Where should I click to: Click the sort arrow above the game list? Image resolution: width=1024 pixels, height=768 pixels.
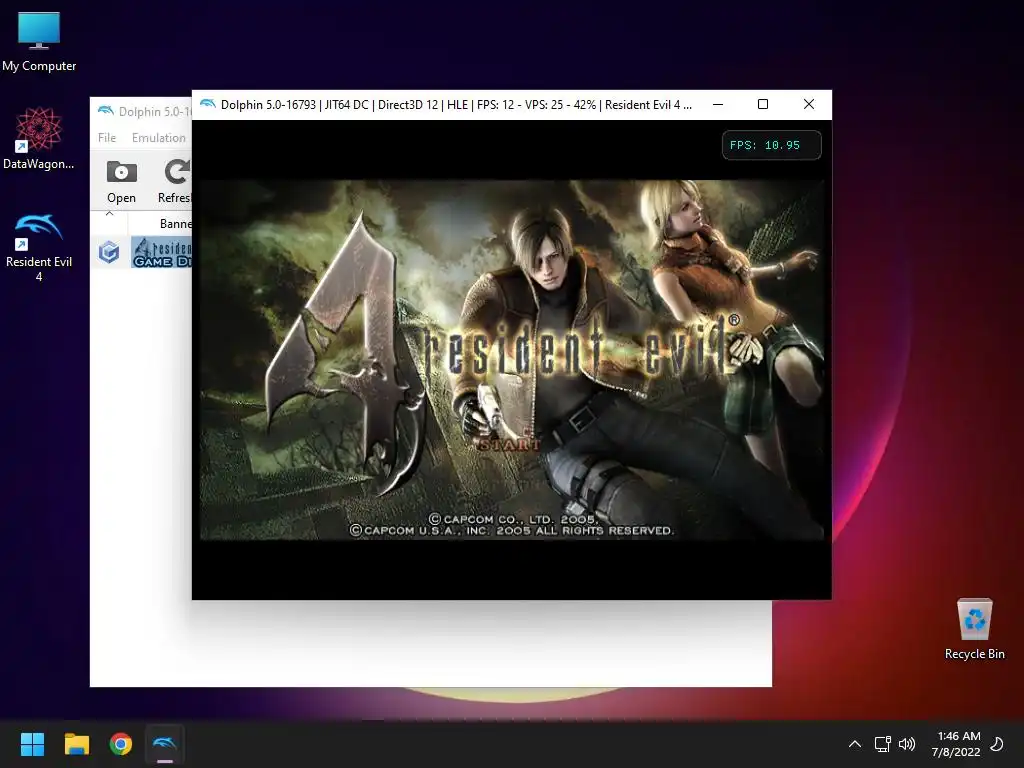(x=109, y=214)
